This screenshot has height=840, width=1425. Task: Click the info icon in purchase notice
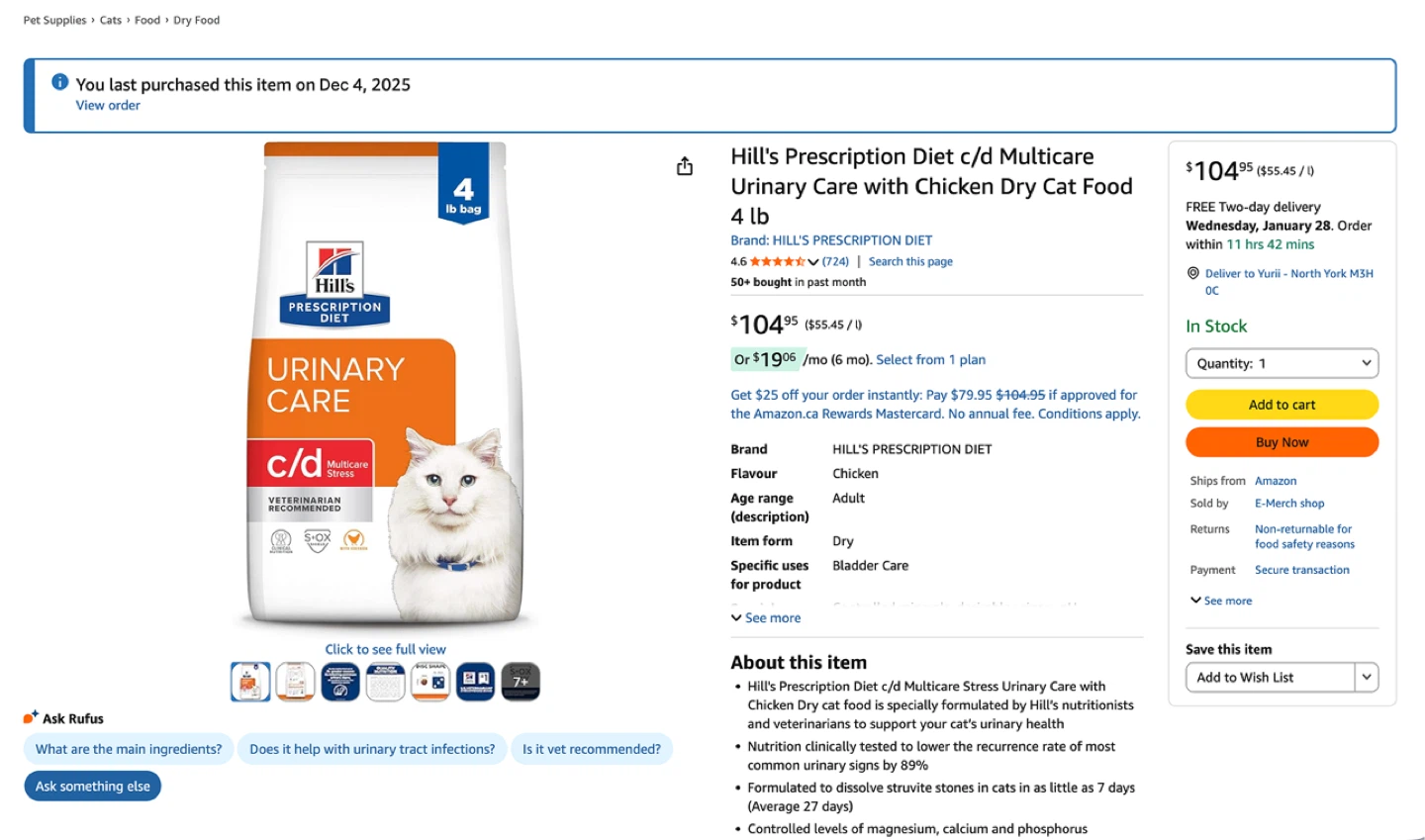[59, 82]
